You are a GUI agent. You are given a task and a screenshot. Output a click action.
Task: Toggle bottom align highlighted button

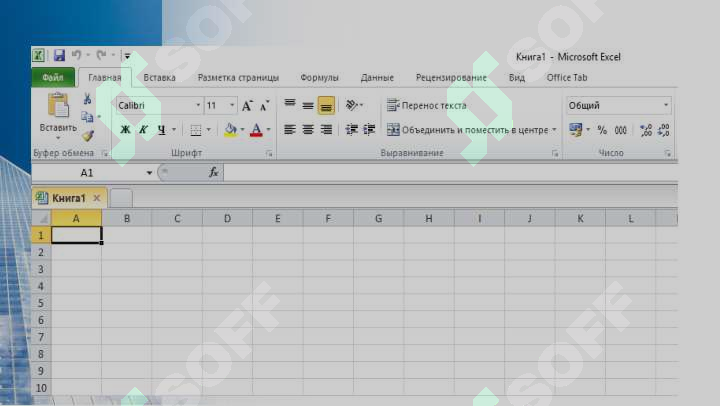326,106
